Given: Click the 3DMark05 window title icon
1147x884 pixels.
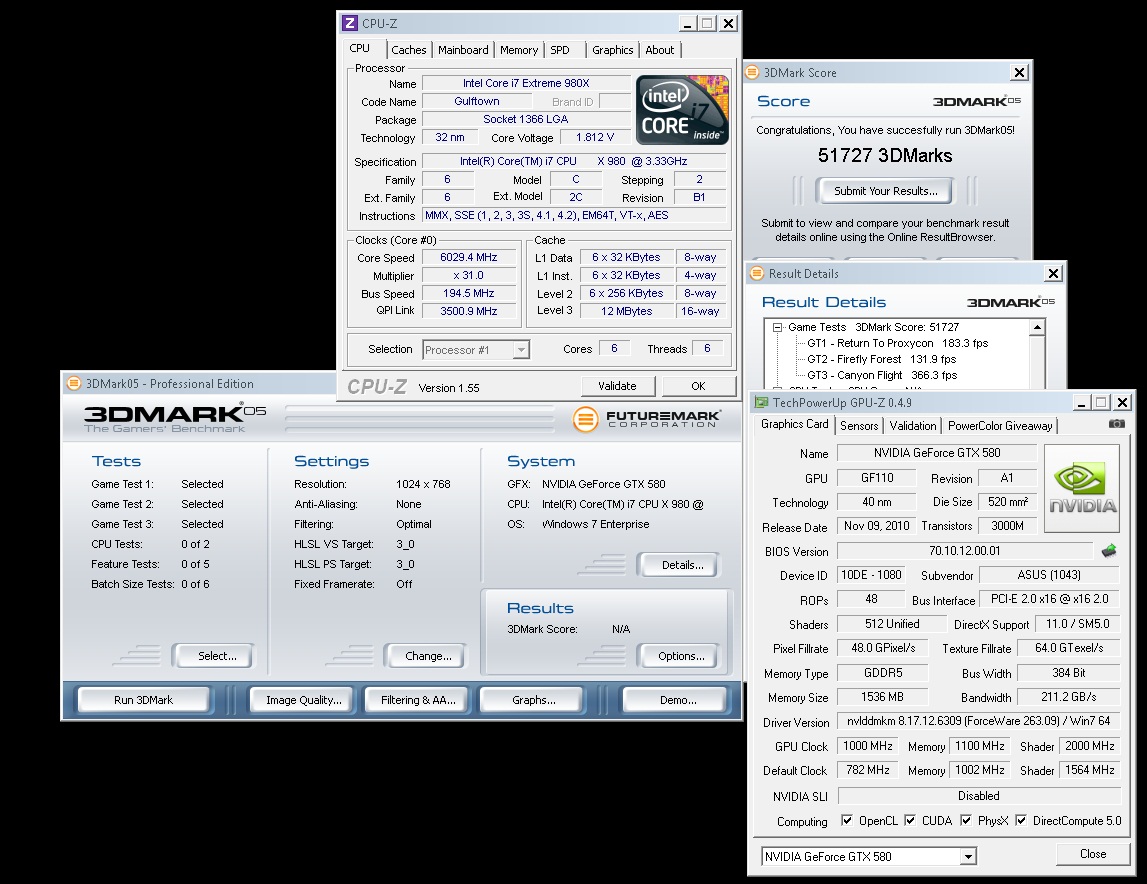Looking at the screenshot, I should [73, 383].
